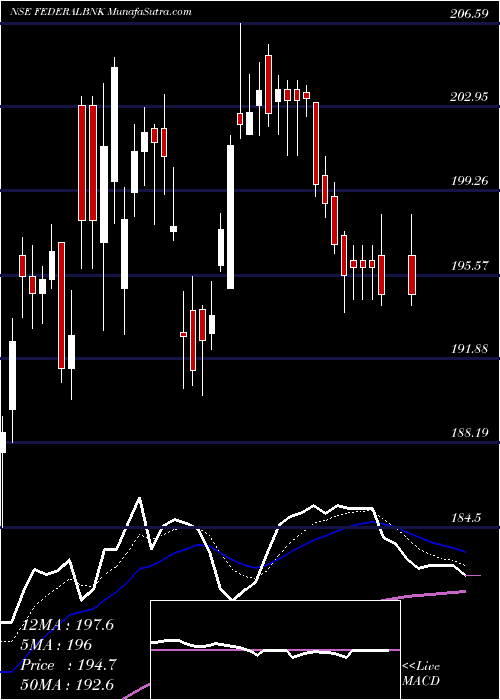Screen dimensions: 500x700
Task: Click the NSE FEDERALBNK MunafaSutra.com chart title
Action: tap(101, 11)
